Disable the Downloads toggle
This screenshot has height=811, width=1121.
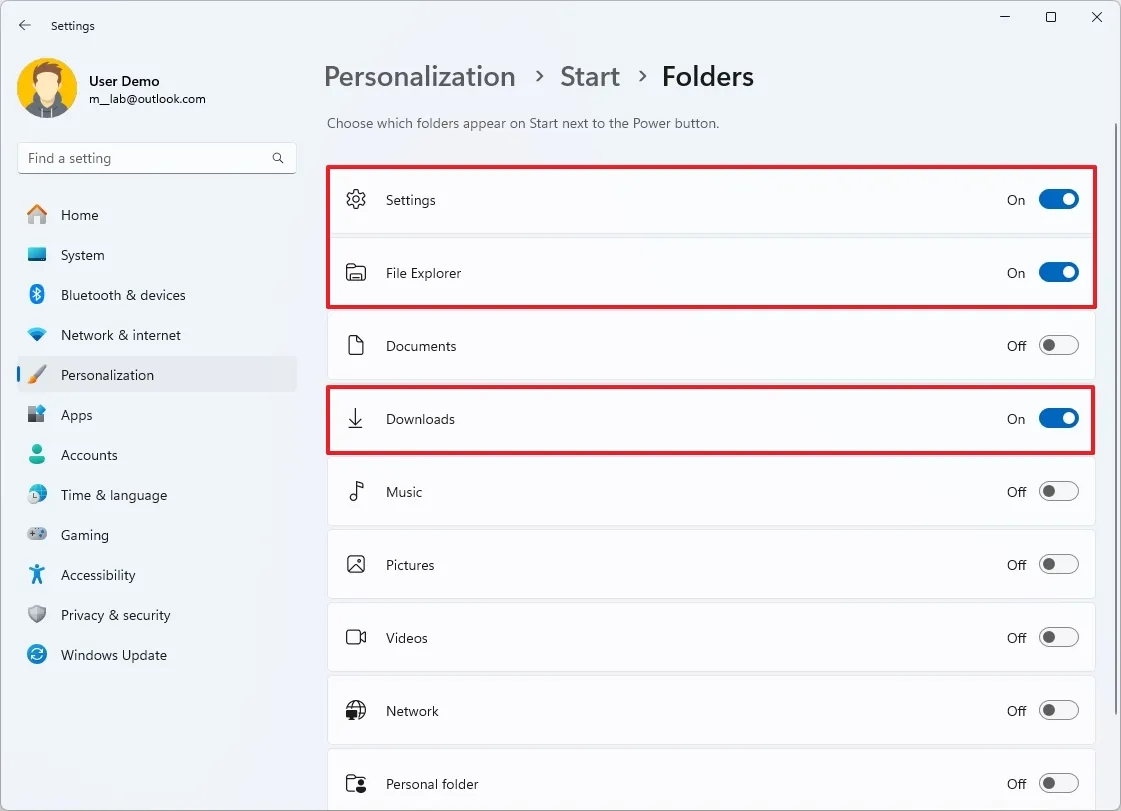pyautogui.click(x=1058, y=418)
